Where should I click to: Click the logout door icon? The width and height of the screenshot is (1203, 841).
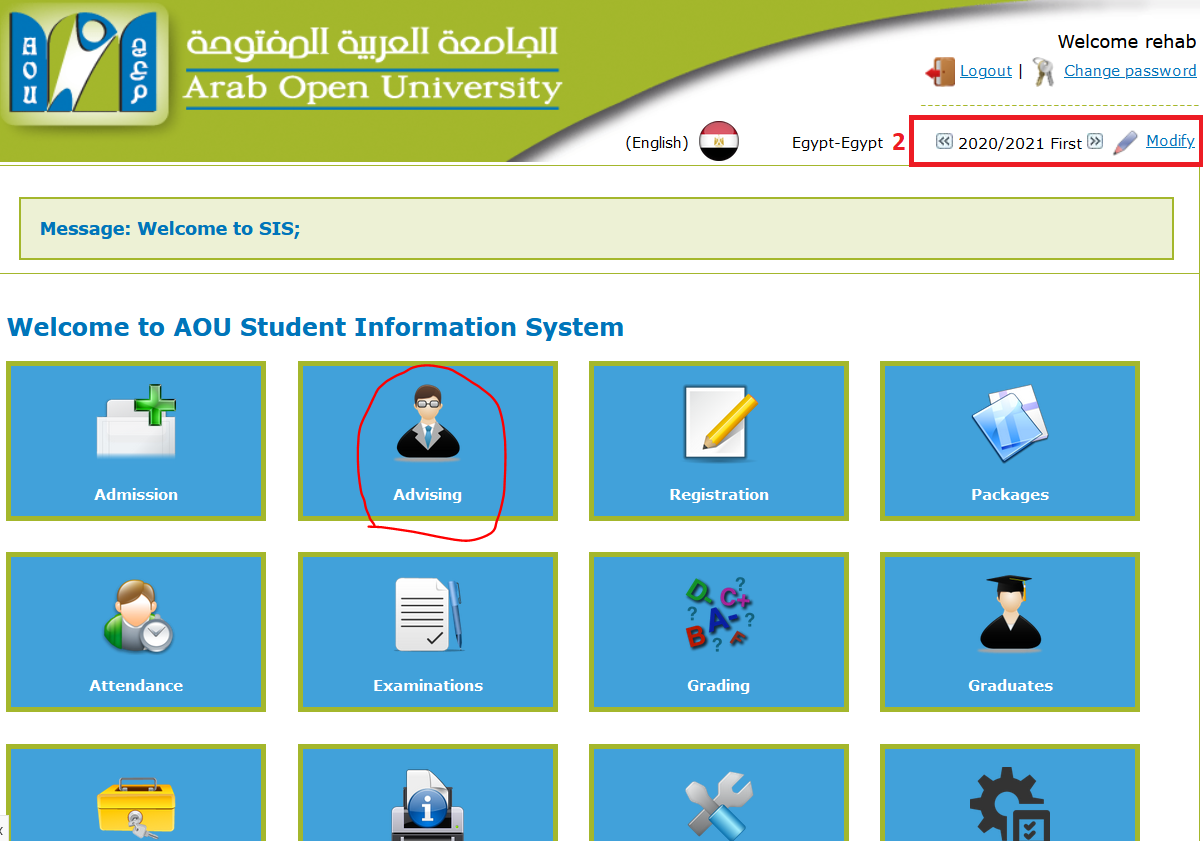940,72
